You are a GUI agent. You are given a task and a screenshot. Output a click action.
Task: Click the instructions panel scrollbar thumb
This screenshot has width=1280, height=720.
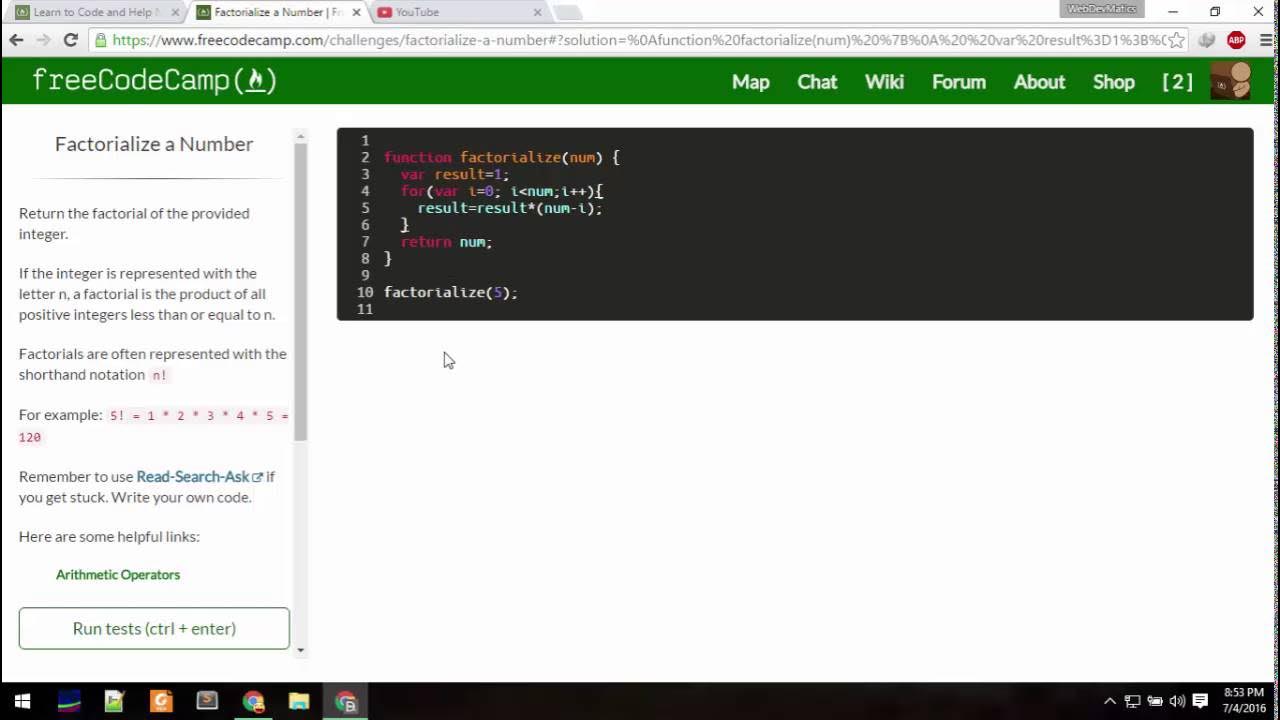coord(300,291)
